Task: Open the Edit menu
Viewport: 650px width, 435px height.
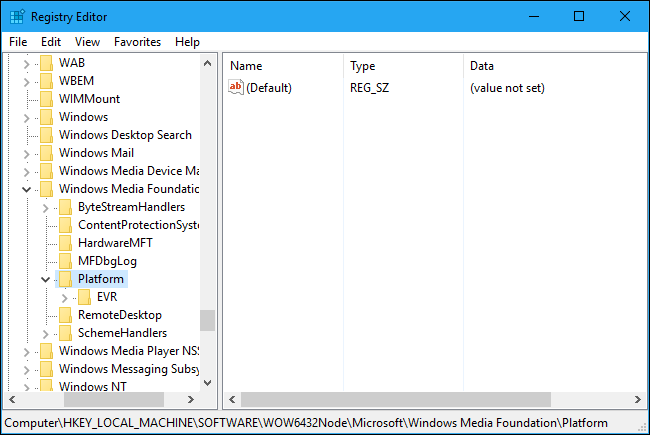Action: pos(51,42)
